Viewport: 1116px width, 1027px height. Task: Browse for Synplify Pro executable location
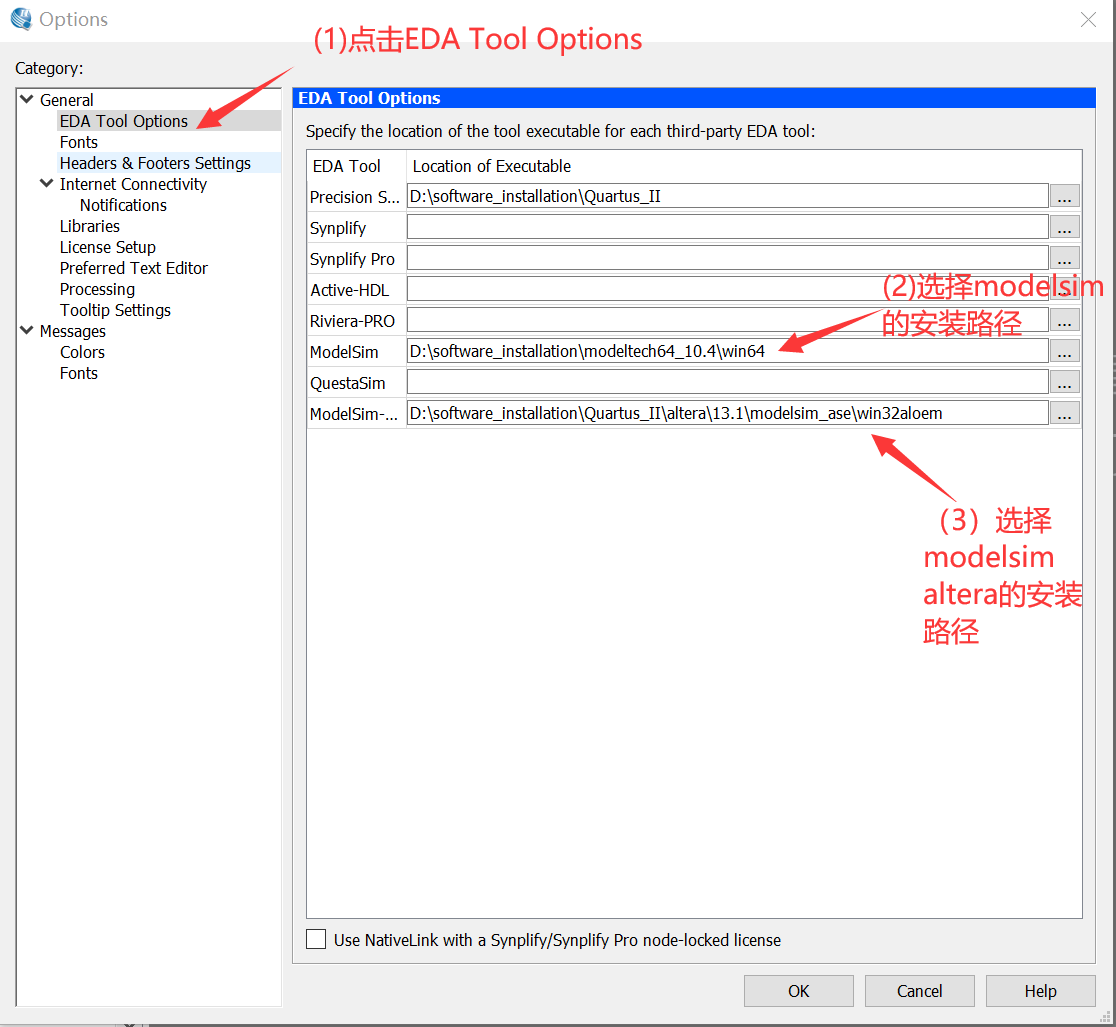point(1065,258)
